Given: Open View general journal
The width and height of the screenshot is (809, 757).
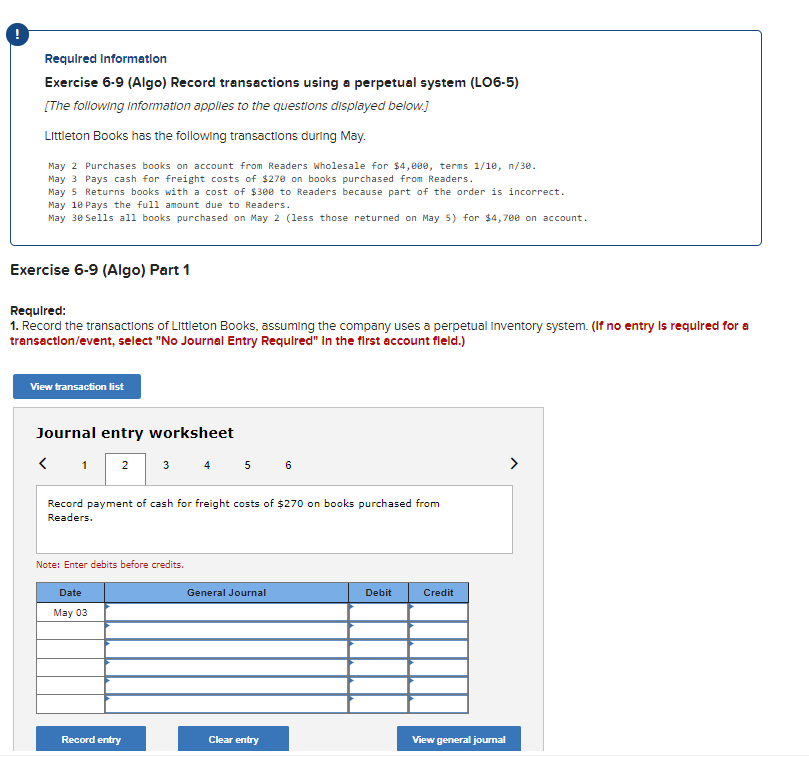Looking at the screenshot, I should click(x=459, y=739).
